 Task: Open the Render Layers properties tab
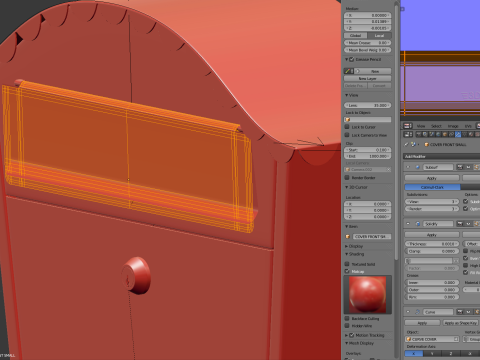pyautogui.click(x=425, y=134)
